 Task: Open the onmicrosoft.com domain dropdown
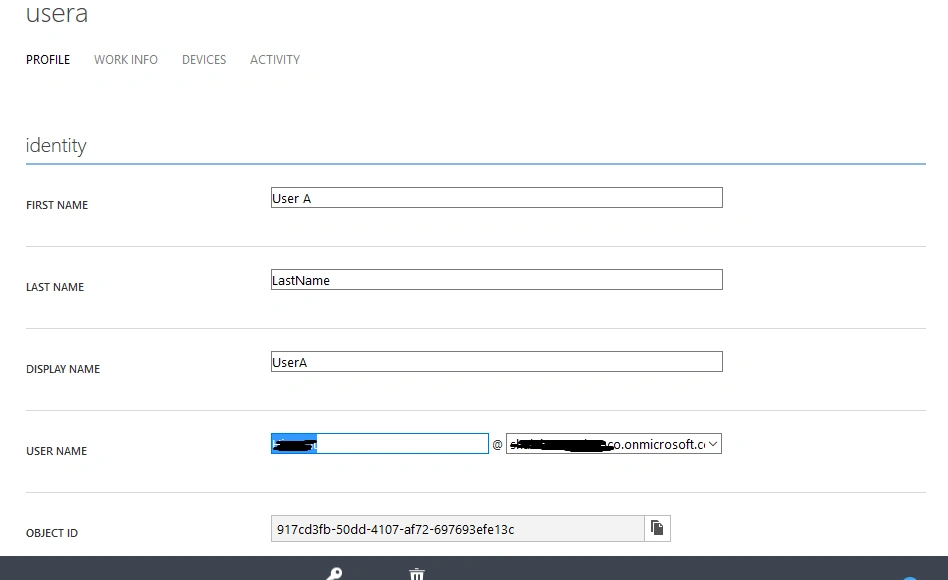(614, 444)
